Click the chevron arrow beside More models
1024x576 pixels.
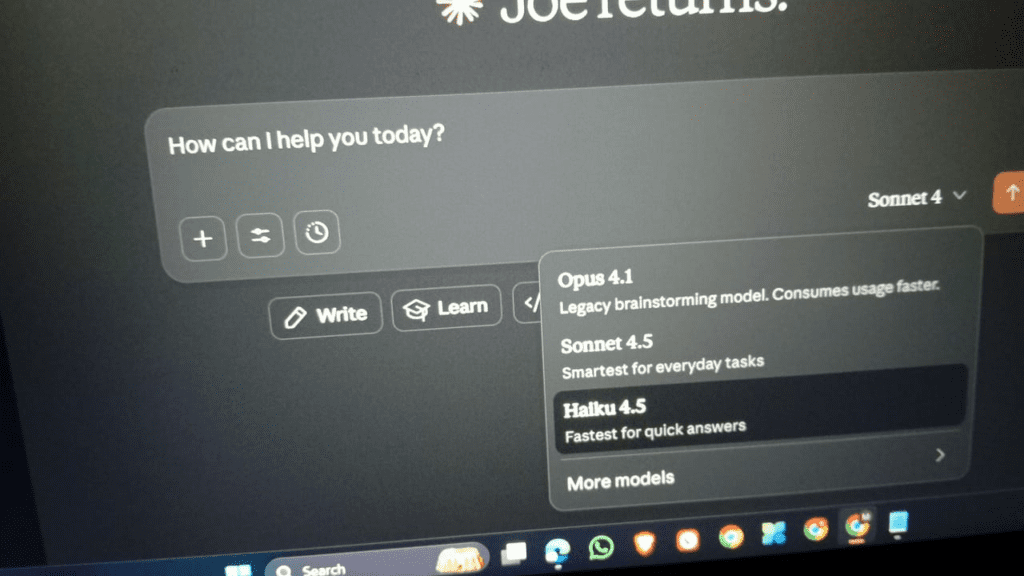(940, 456)
